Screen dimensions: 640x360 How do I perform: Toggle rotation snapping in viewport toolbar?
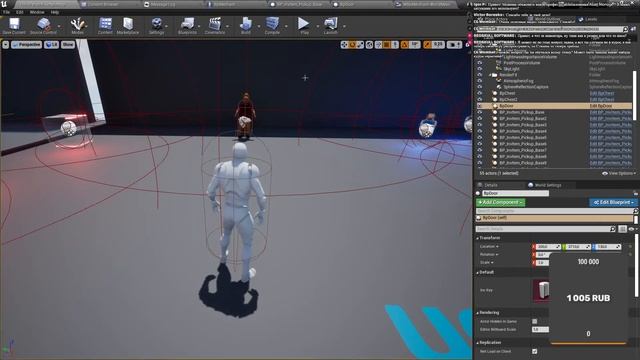point(405,44)
